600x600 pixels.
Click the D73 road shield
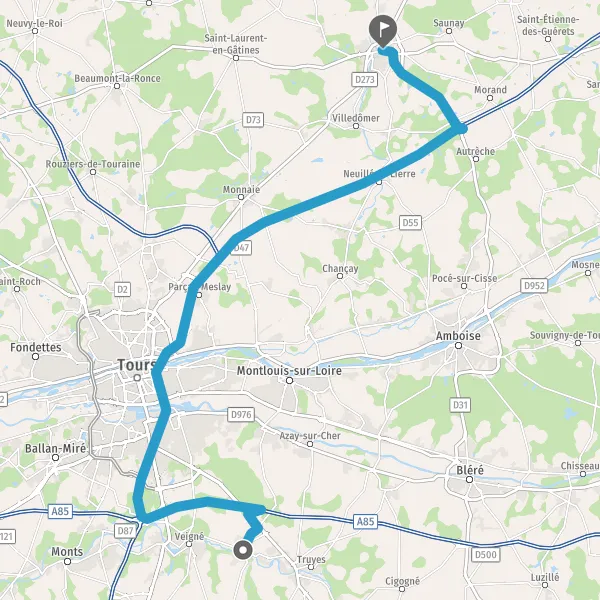(x=253, y=120)
